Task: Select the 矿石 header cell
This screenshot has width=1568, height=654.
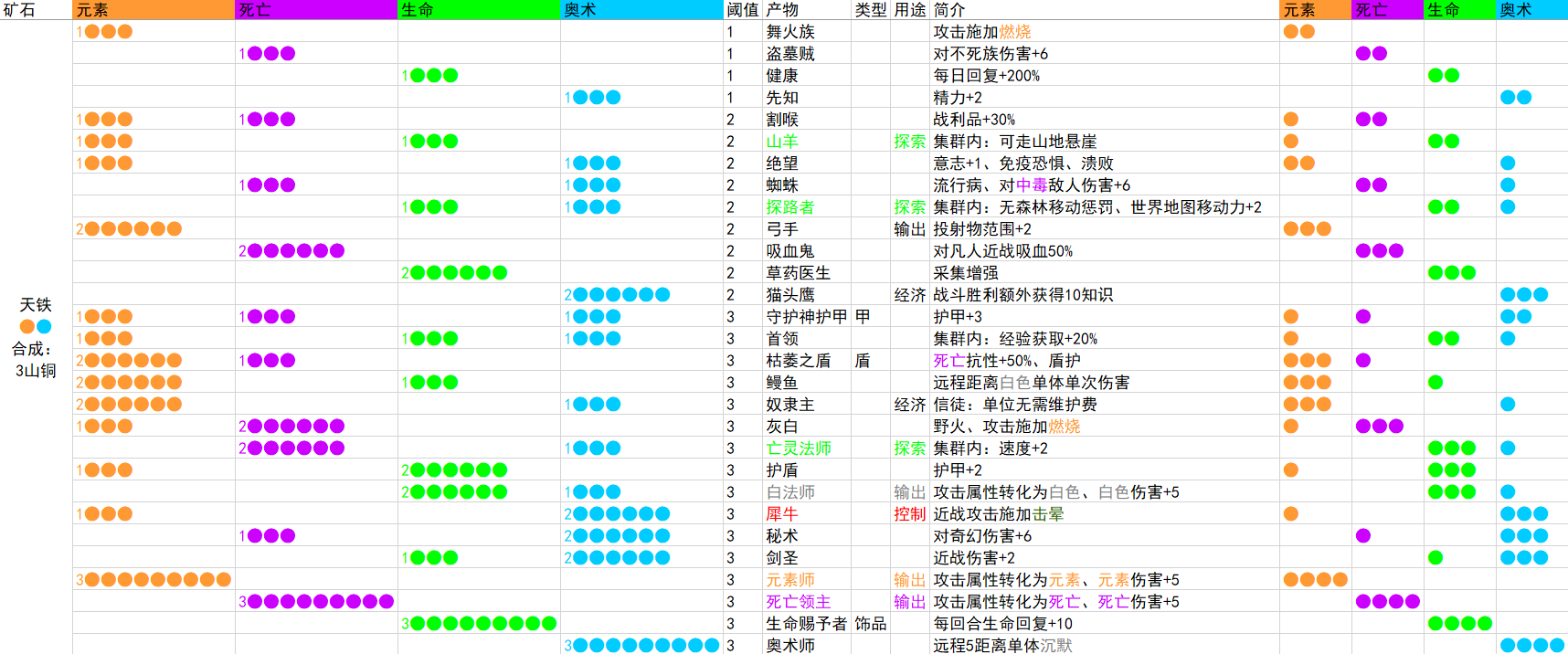Action: coord(36,10)
